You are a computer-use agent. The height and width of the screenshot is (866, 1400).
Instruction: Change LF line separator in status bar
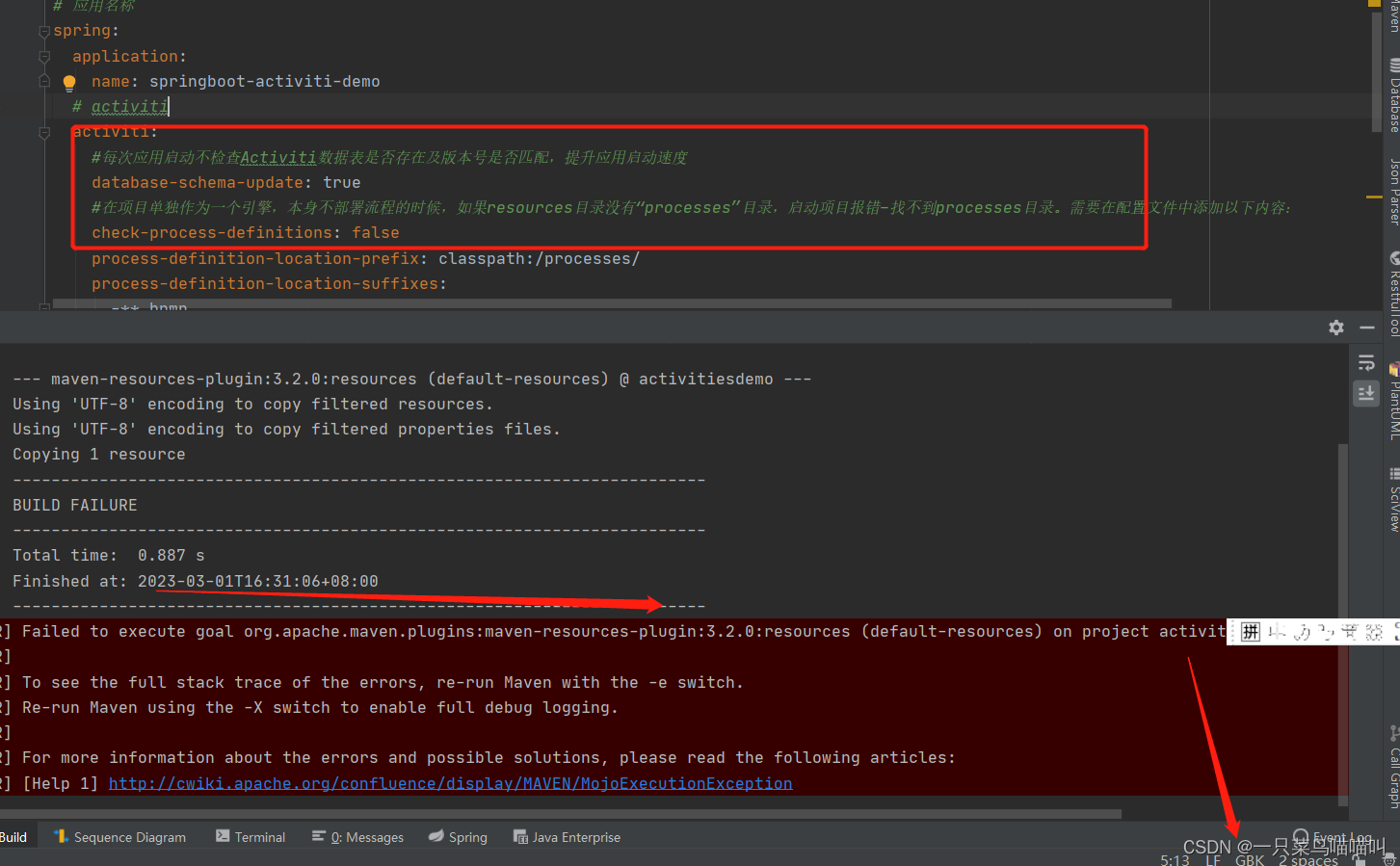click(x=1213, y=859)
